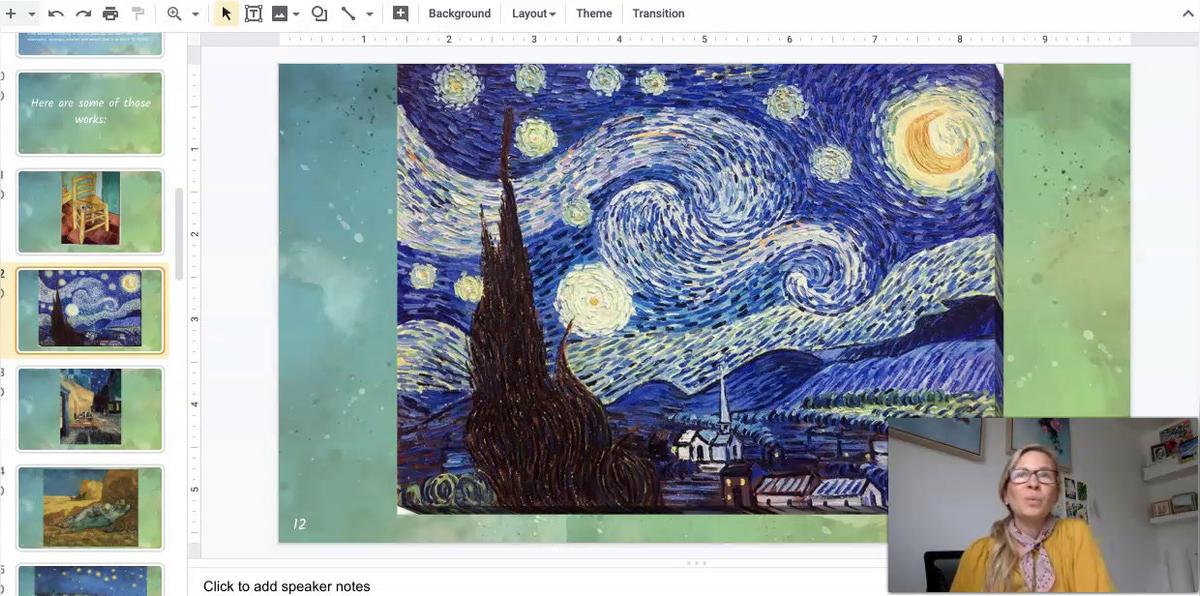Viewport: 1200px width, 596px height.
Task: Activate the paint format tool
Action: click(x=138, y=14)
